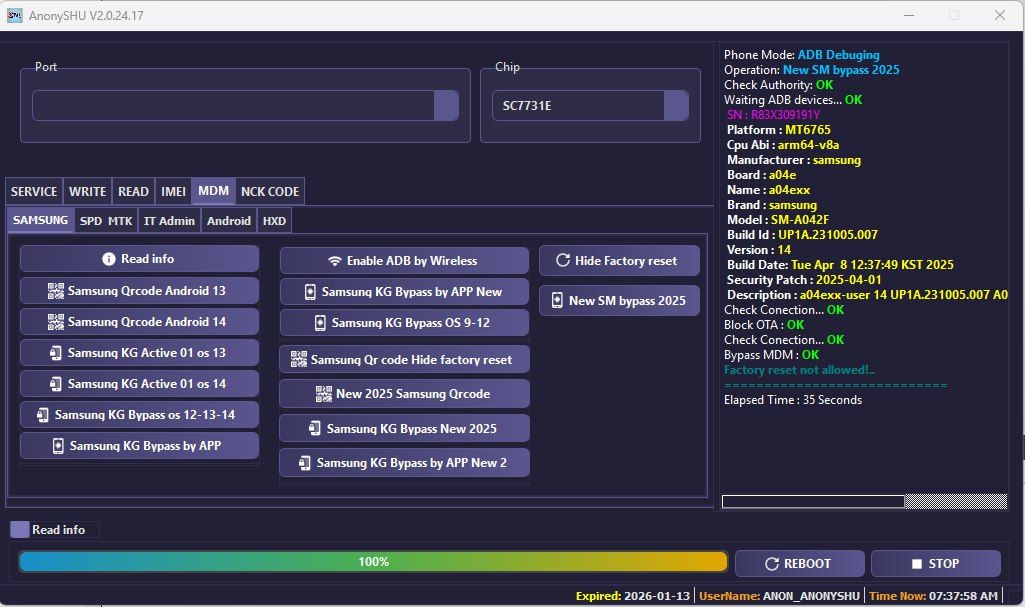Click phone icon on KG Bypass by APP New 2
1025x607 pixels.
[x=305, y=463]
